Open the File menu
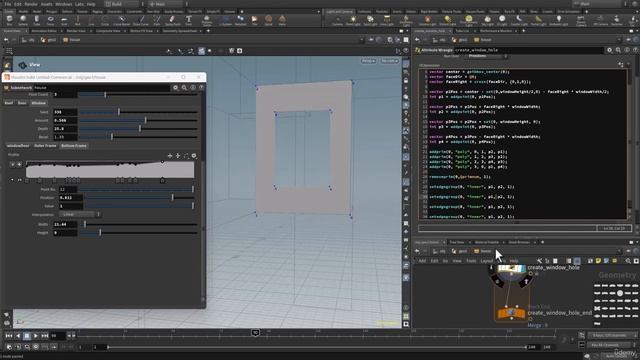 click(8, 4)
